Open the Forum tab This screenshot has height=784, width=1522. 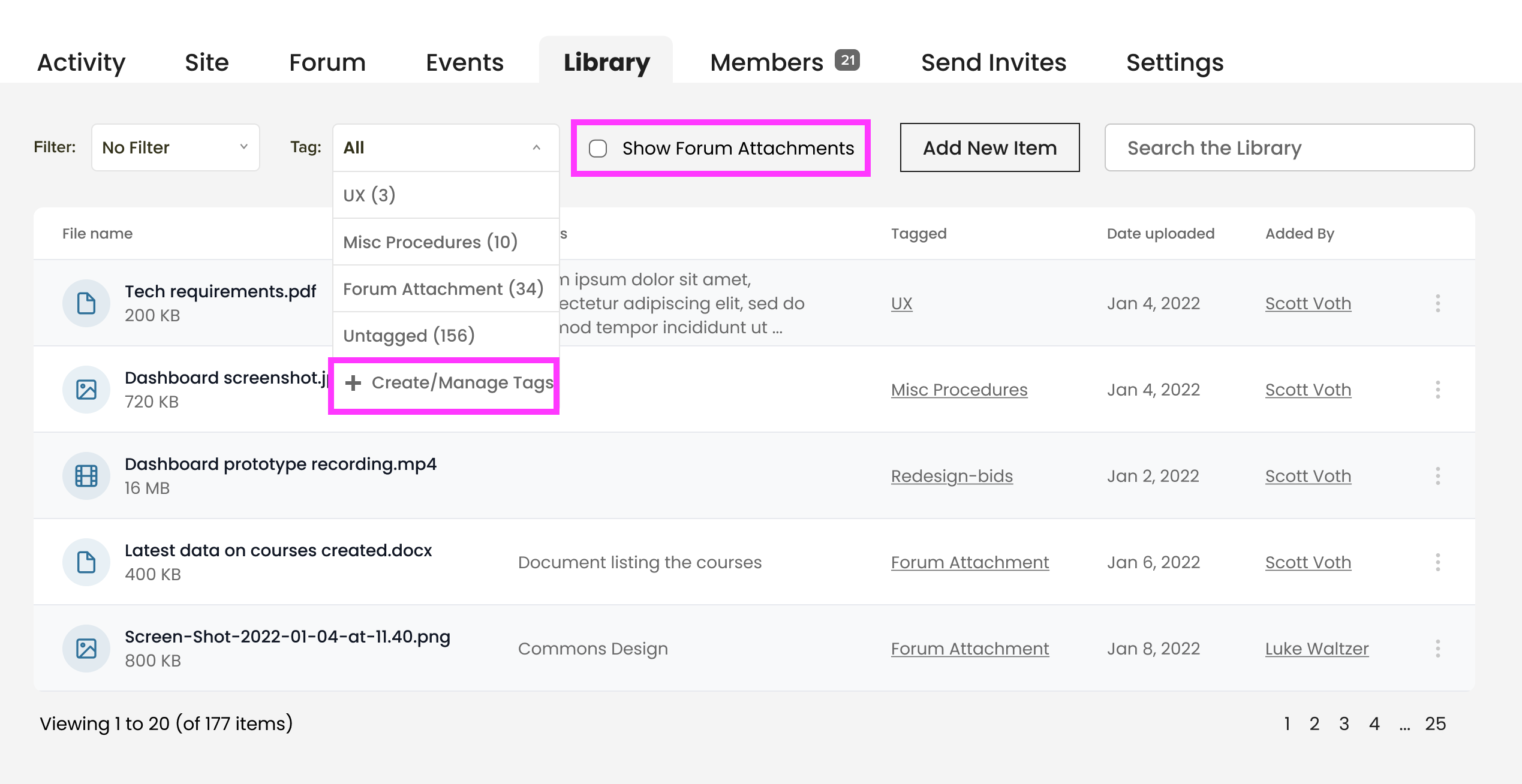(x=327, y=62)
